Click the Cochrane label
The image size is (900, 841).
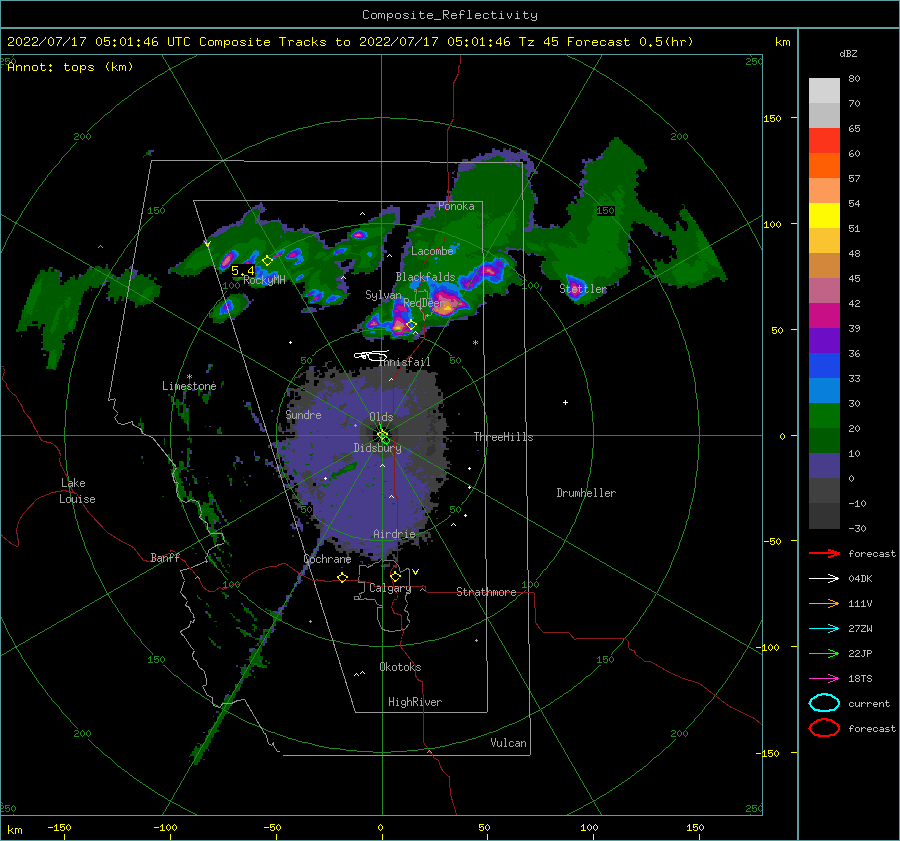tap(327, 559)
